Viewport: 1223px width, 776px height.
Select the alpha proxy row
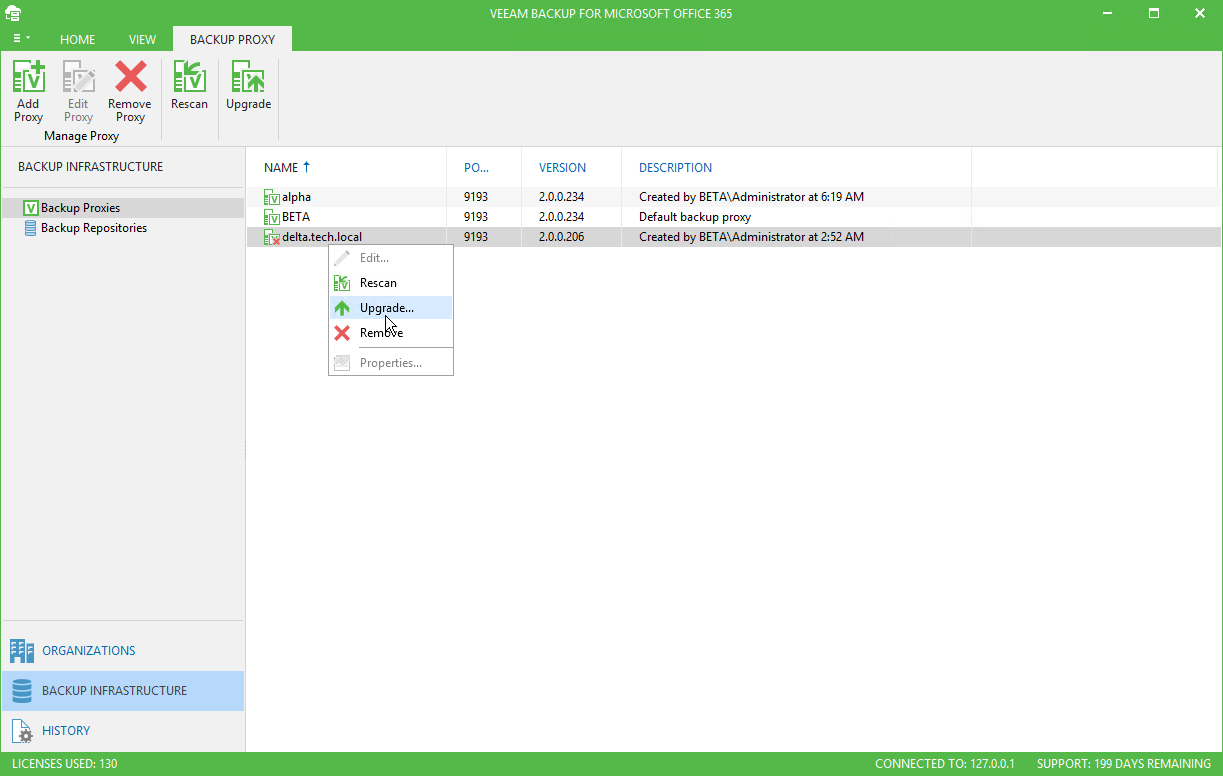tap(734, 197)
